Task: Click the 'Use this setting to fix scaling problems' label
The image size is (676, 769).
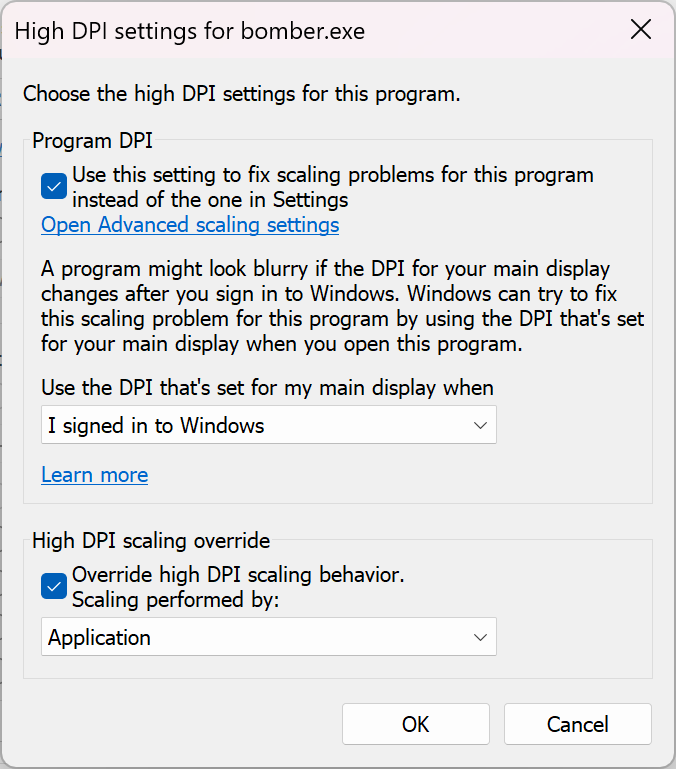Action: point(333,187)
